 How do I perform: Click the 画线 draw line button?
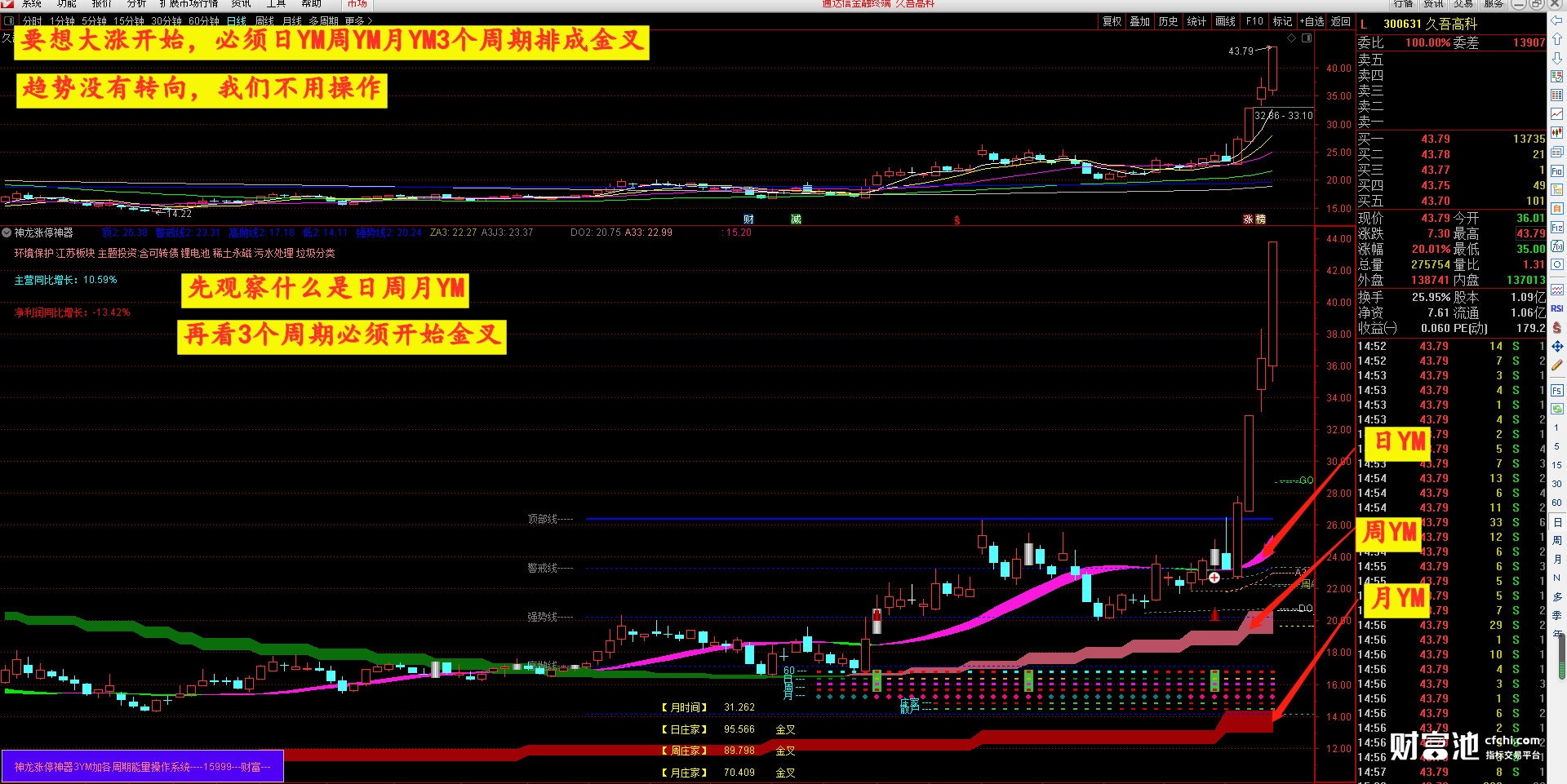pyautogui.click(x=1225, y=22)
